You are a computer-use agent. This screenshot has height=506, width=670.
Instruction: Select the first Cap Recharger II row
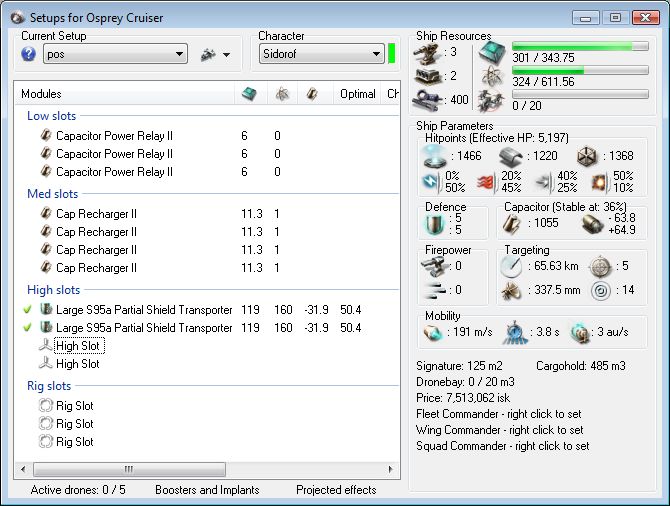coord(96,214)
